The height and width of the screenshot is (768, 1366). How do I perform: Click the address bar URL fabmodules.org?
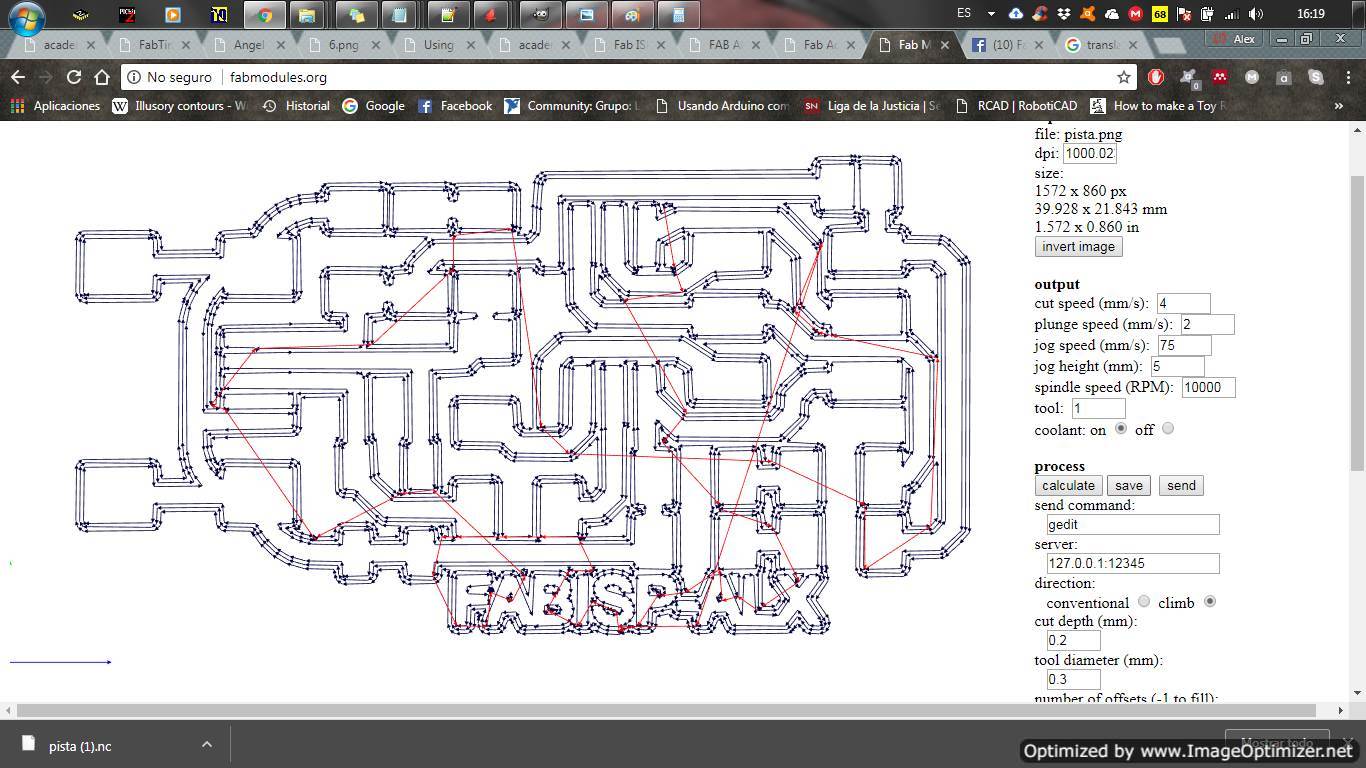(278, 77)
